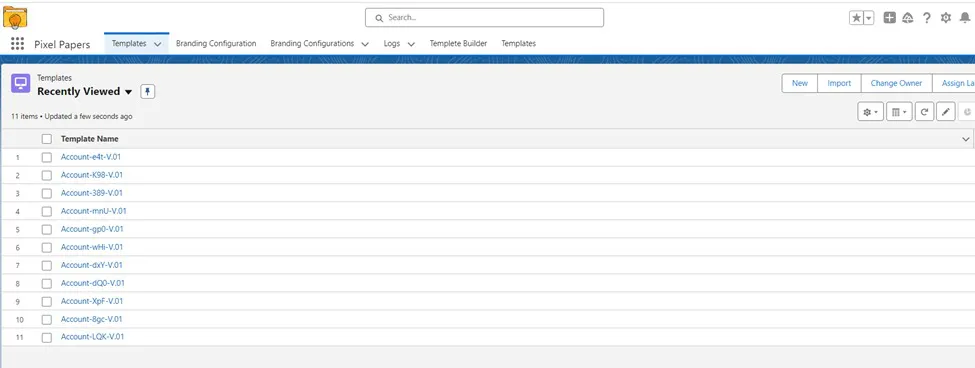The width and height of the screenshot is (975, 368).
Task: Open the Select list display table menu
Action: (x=899, y=112)
